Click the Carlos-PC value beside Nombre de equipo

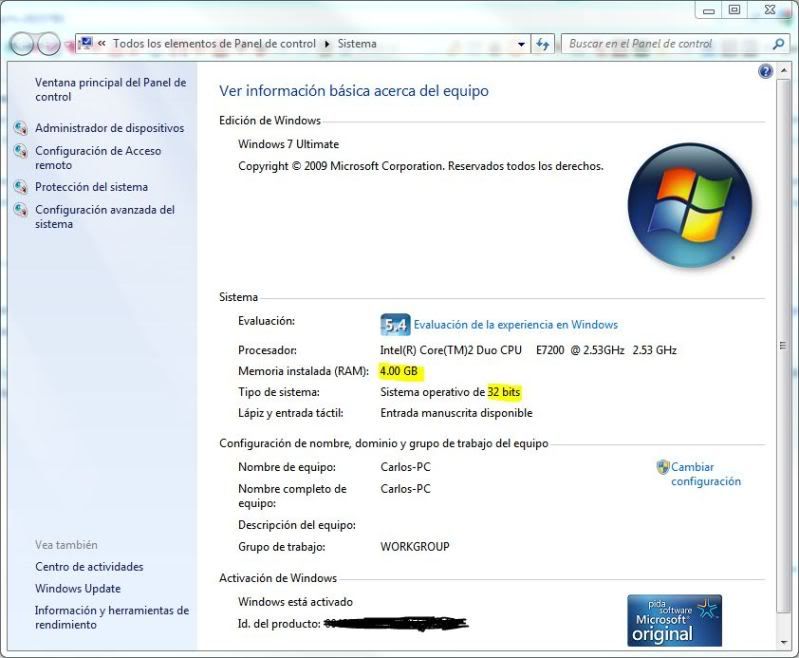click(x=406, y=467)
